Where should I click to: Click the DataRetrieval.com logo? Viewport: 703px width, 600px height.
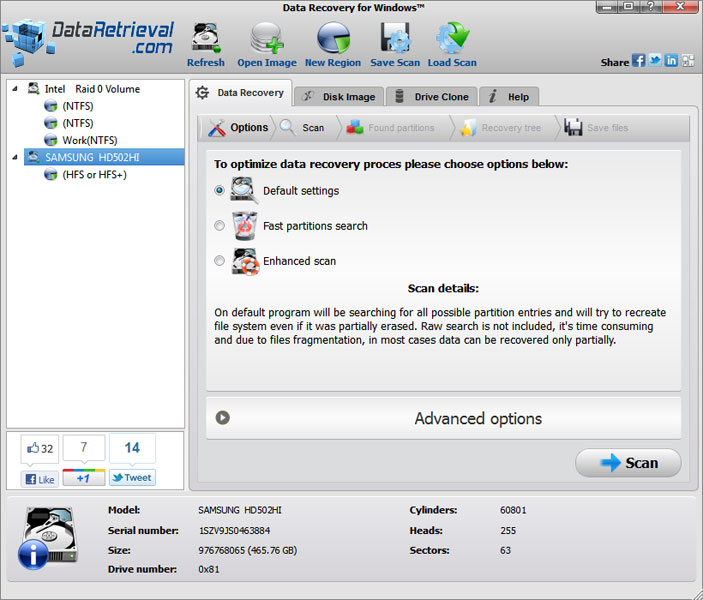pyautogui.click(x=88, y=41)
